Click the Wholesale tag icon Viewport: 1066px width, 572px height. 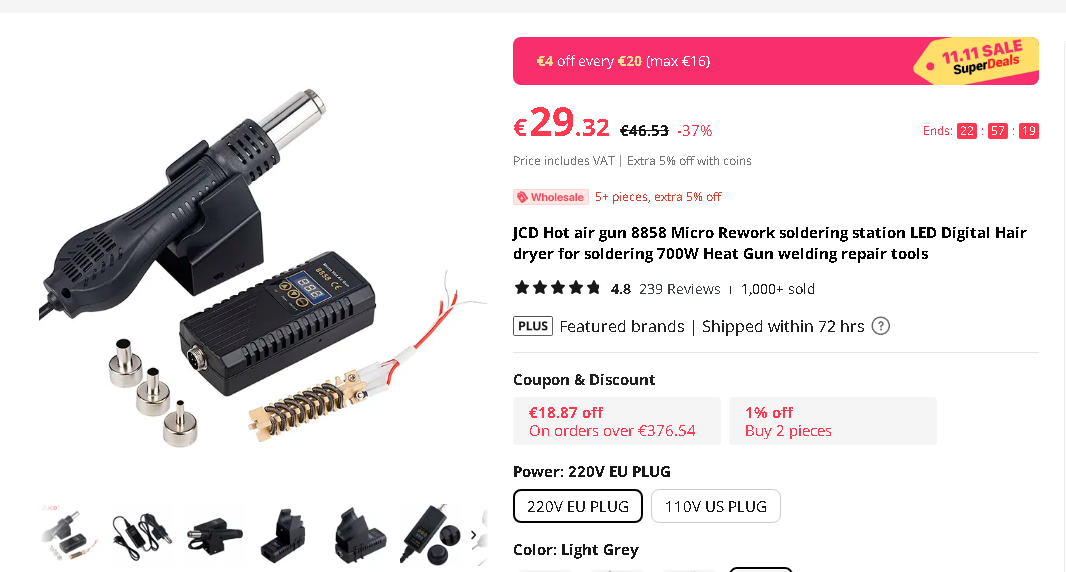click(522, 197)
